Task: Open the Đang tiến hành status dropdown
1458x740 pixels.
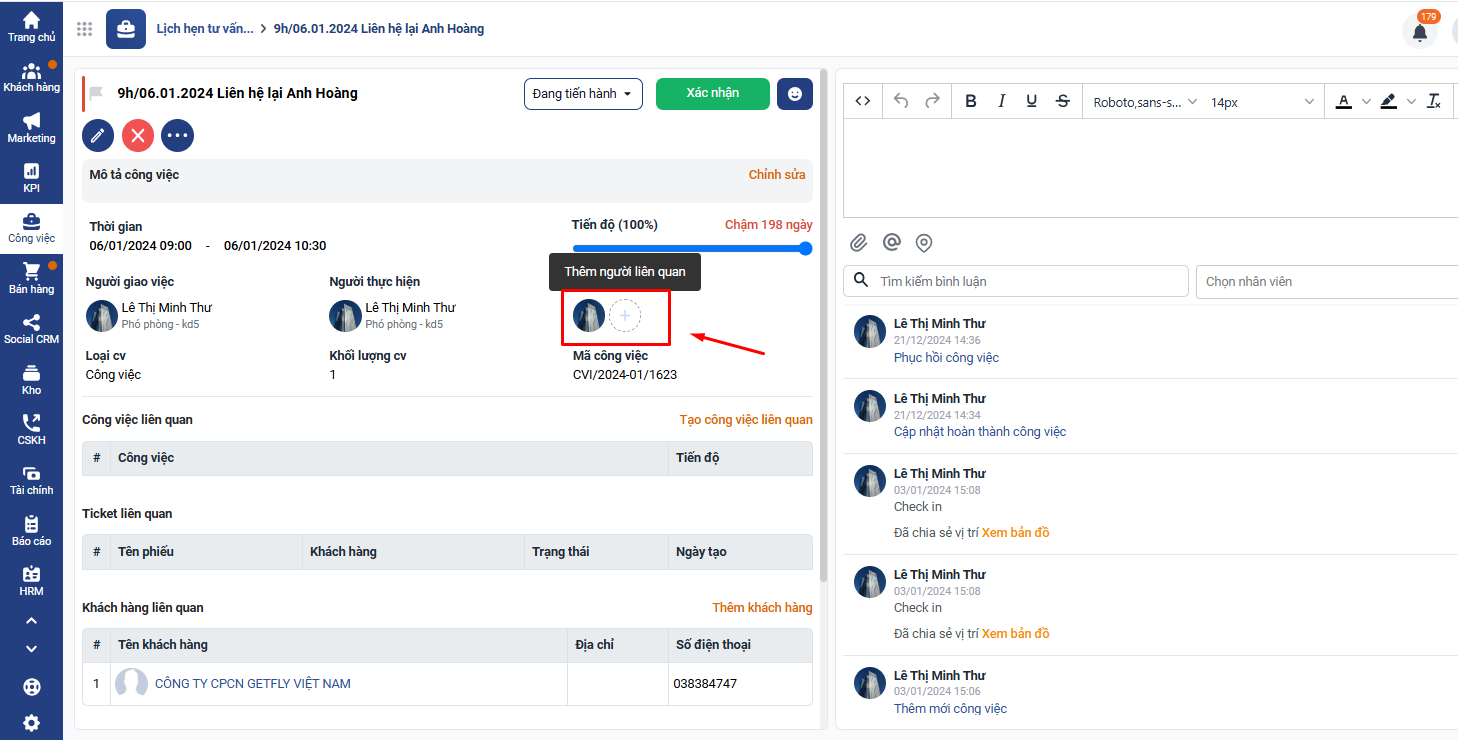Action: click(x=583, y=94)
